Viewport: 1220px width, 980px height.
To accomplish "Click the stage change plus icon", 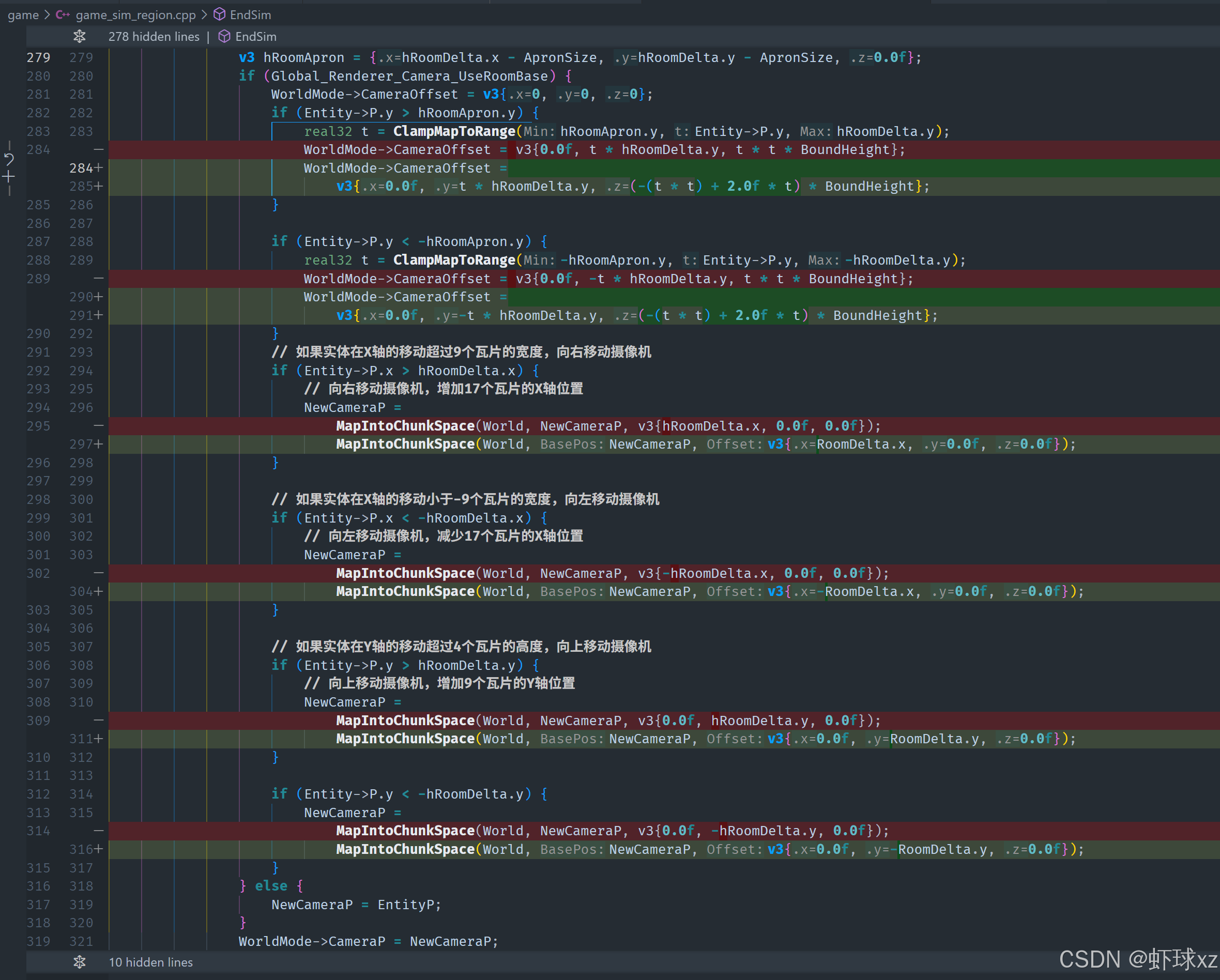I will coord(9,177).
